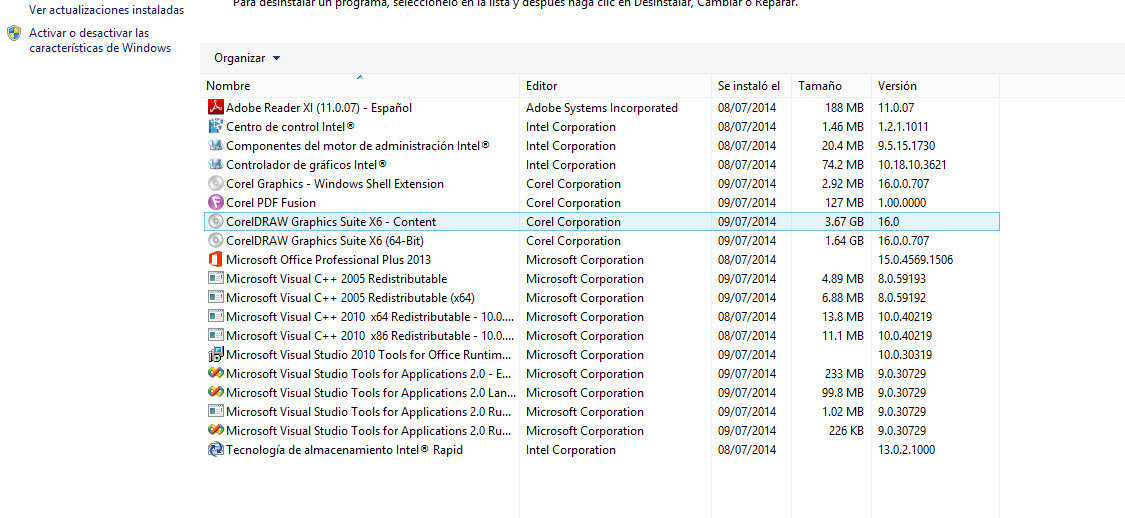This screenshot has width=1125, height=518.
Task: Open the Organizar dropdown menu
Action: click(247, 58)
